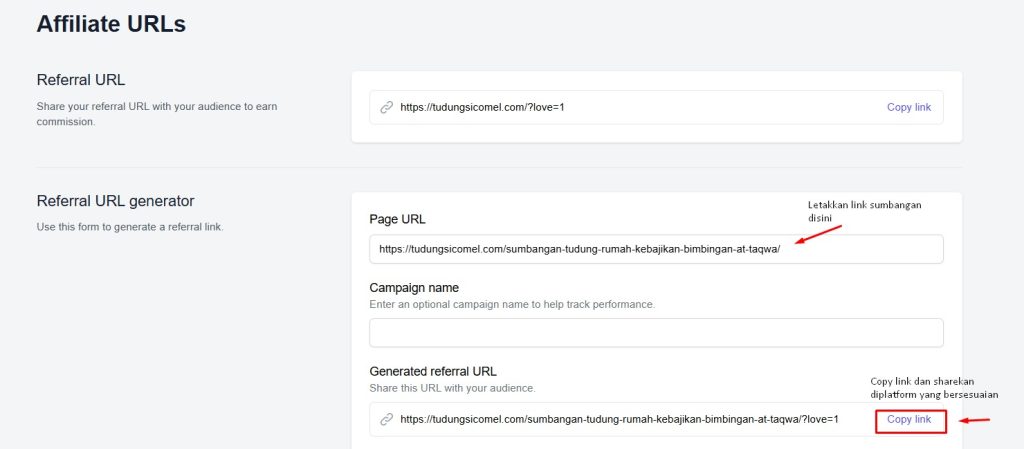
Task: Click the link icon beside the referral URL
Action: tap(386, 107)
